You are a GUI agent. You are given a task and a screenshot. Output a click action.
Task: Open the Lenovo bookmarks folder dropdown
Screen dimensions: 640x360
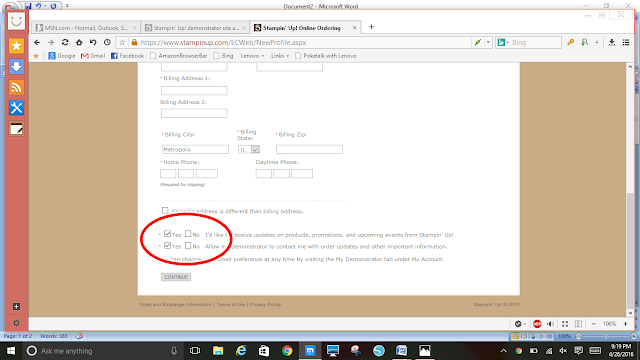(x=252, y=56)
